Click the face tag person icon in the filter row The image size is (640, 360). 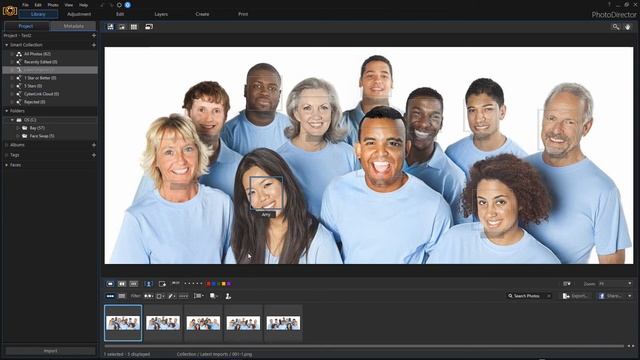228,296
